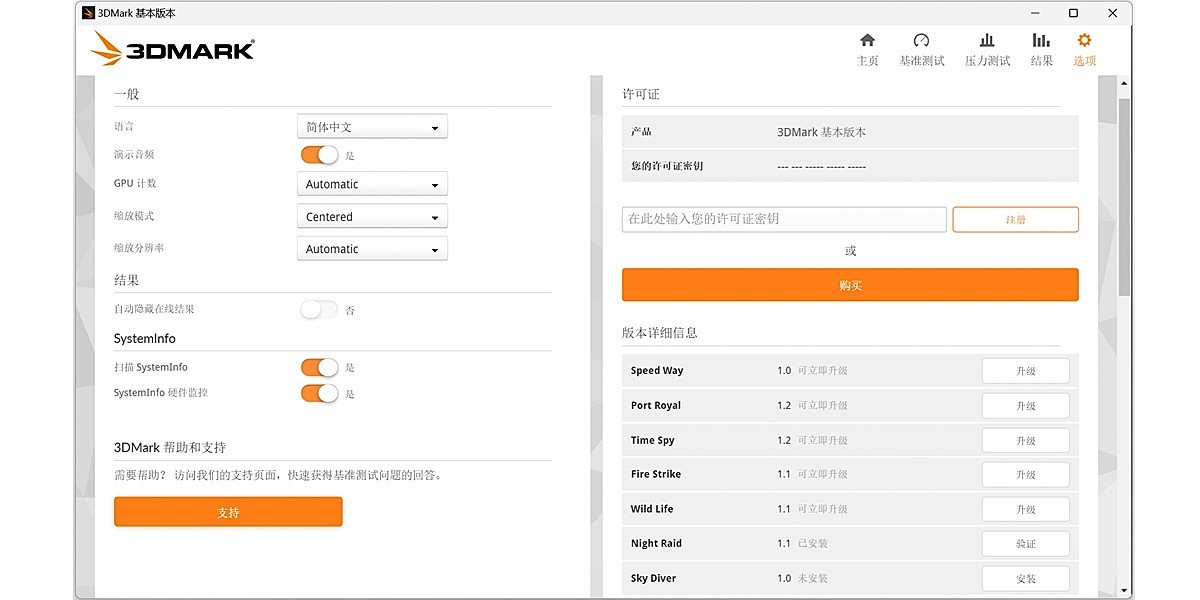Turn off the 扫描 SystemInfo toggle
Viewport: 1200px width, 600px height.
pos(318,367)
